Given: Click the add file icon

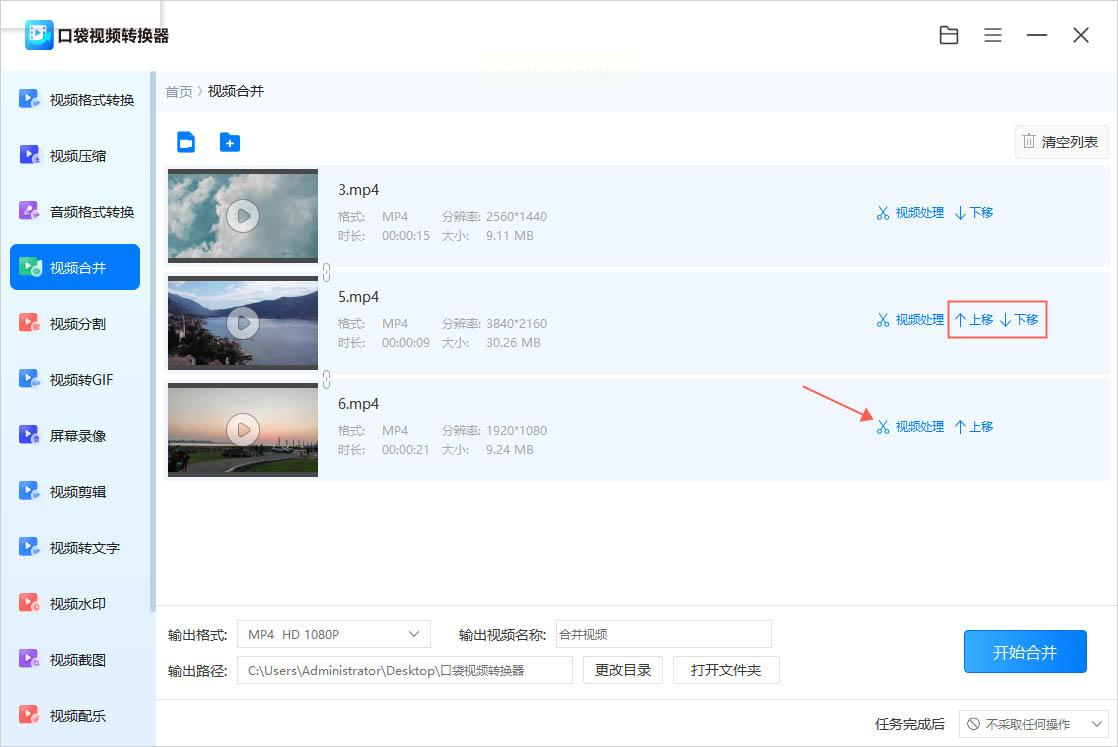Looking at the screenshot, I should tap(186, 142).
